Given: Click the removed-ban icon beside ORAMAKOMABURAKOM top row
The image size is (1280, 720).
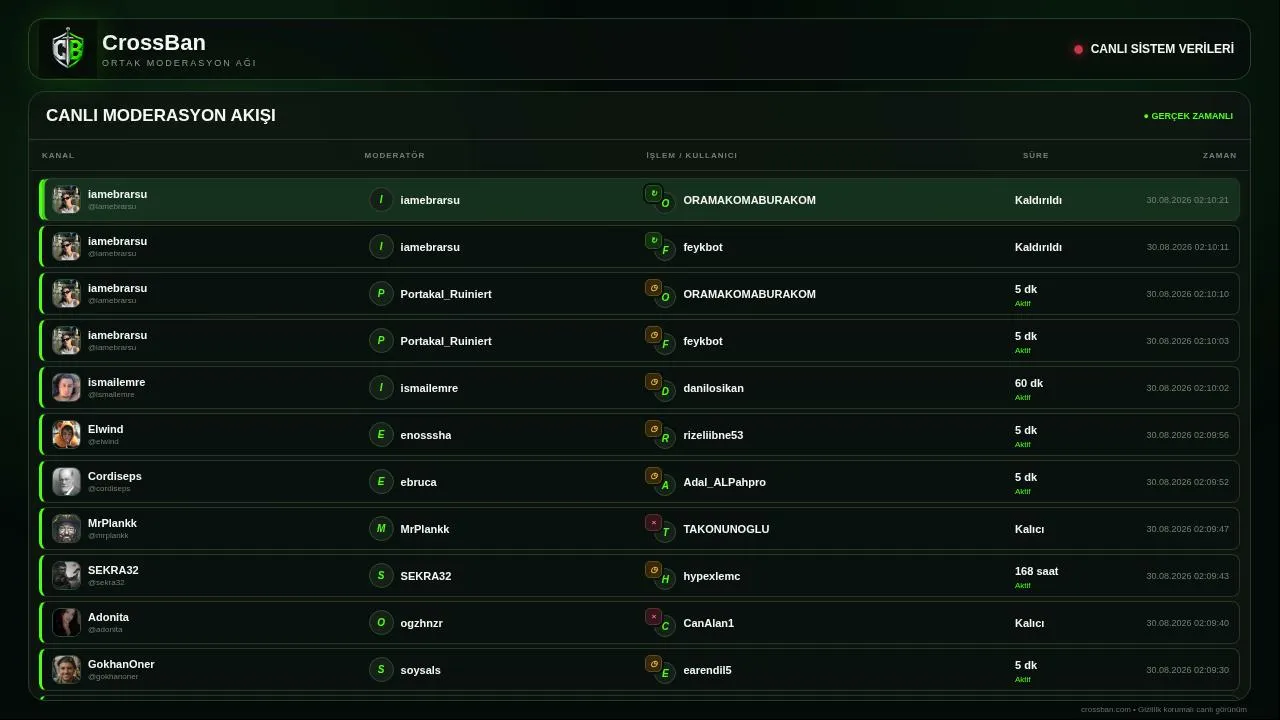Looking at the screenshot, I should coord(653,193).
